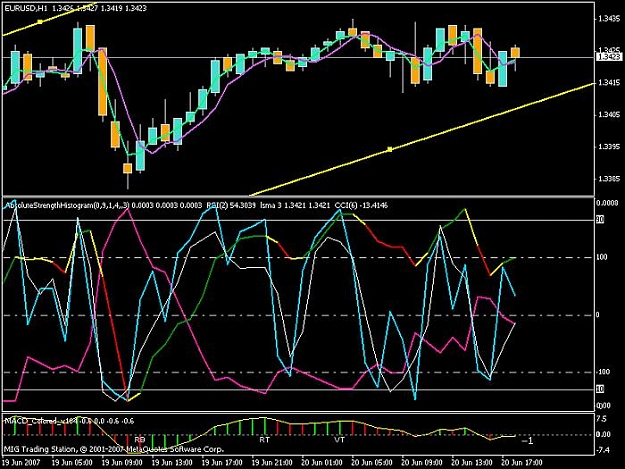Click the 19 Jun 13:00 time label

[x=172, y=463]
